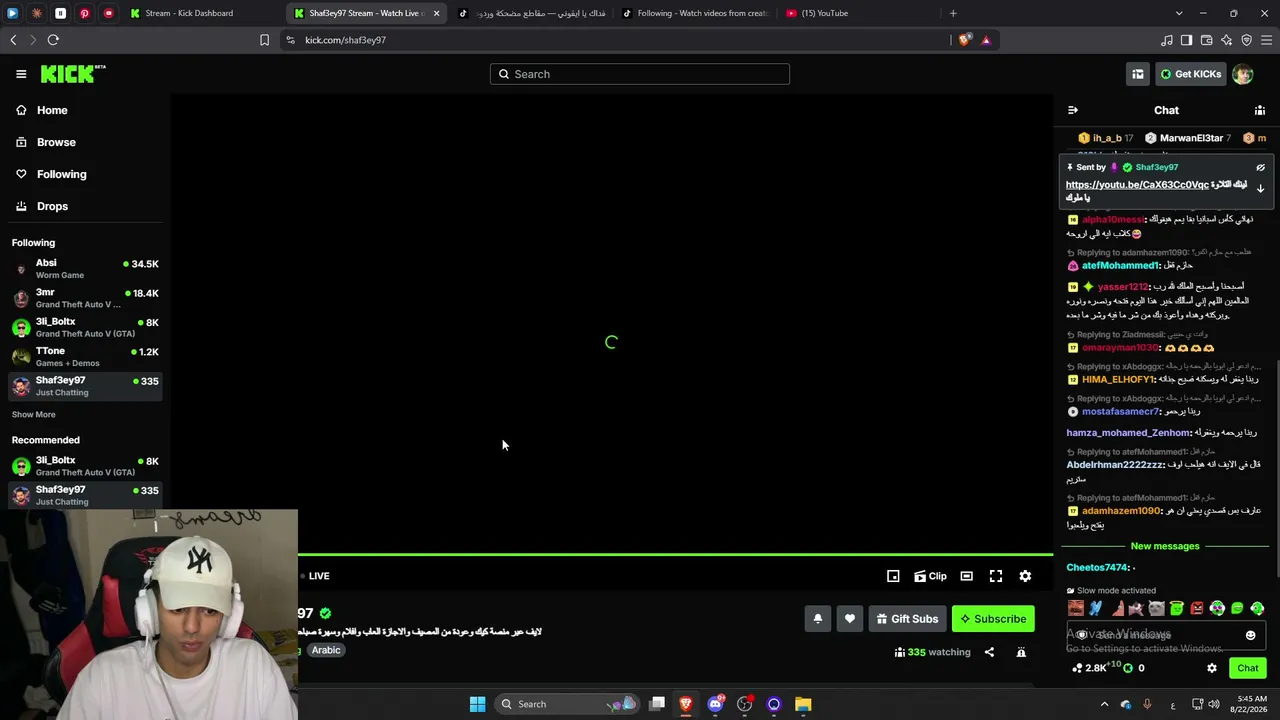1280x720 pixels.
Task: Open 3mr channel in Following list
Action: click(85, 298)
